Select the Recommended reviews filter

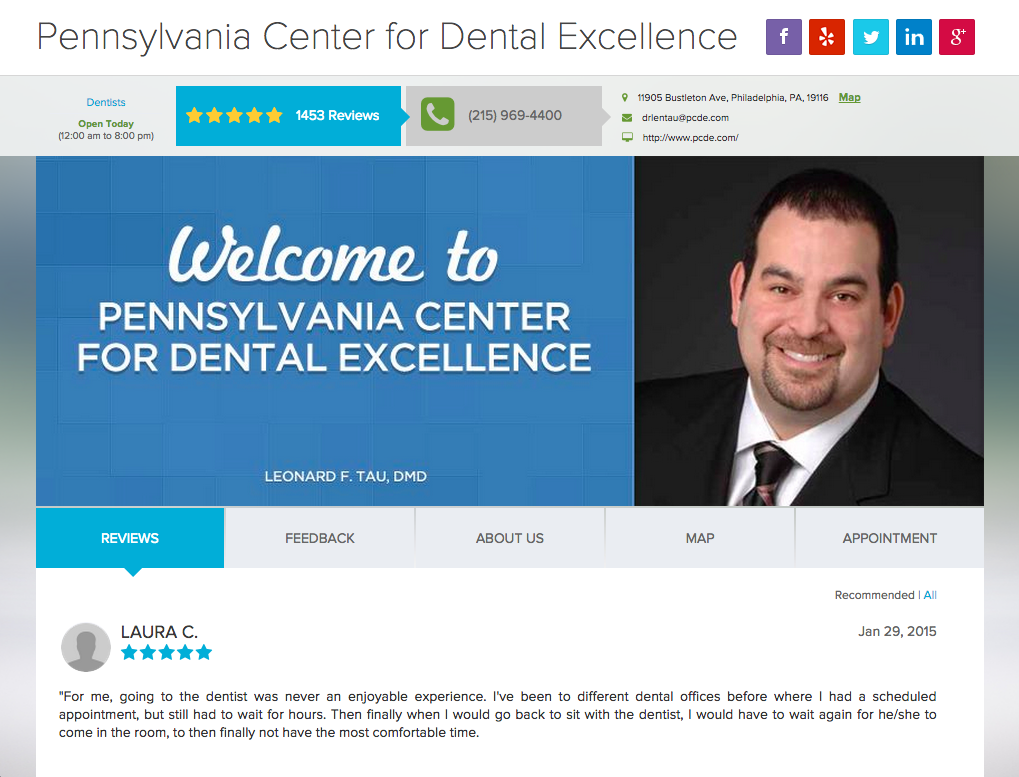point(874,595)
